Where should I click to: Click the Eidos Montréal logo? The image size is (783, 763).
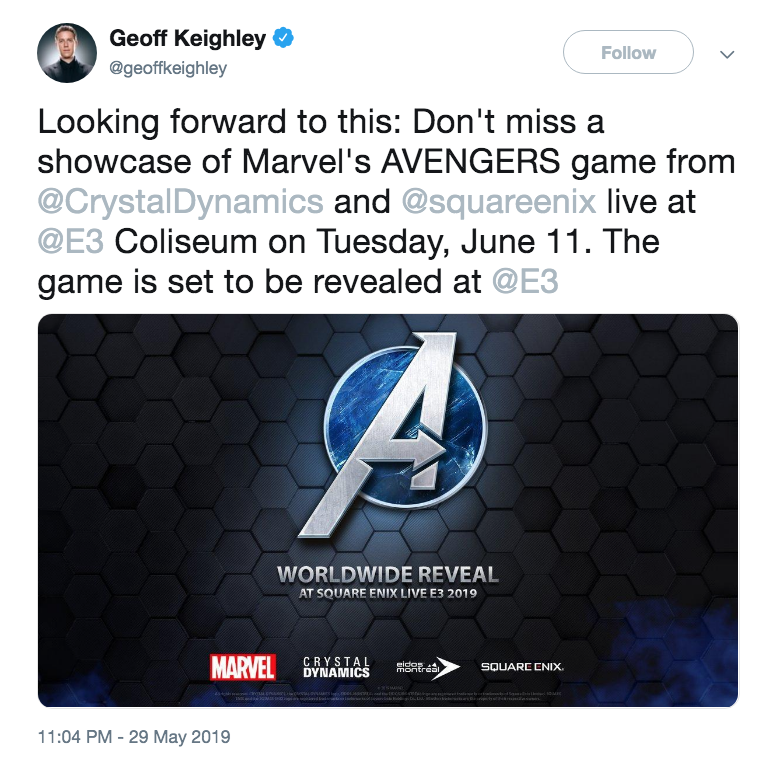[x=425, y=667]
